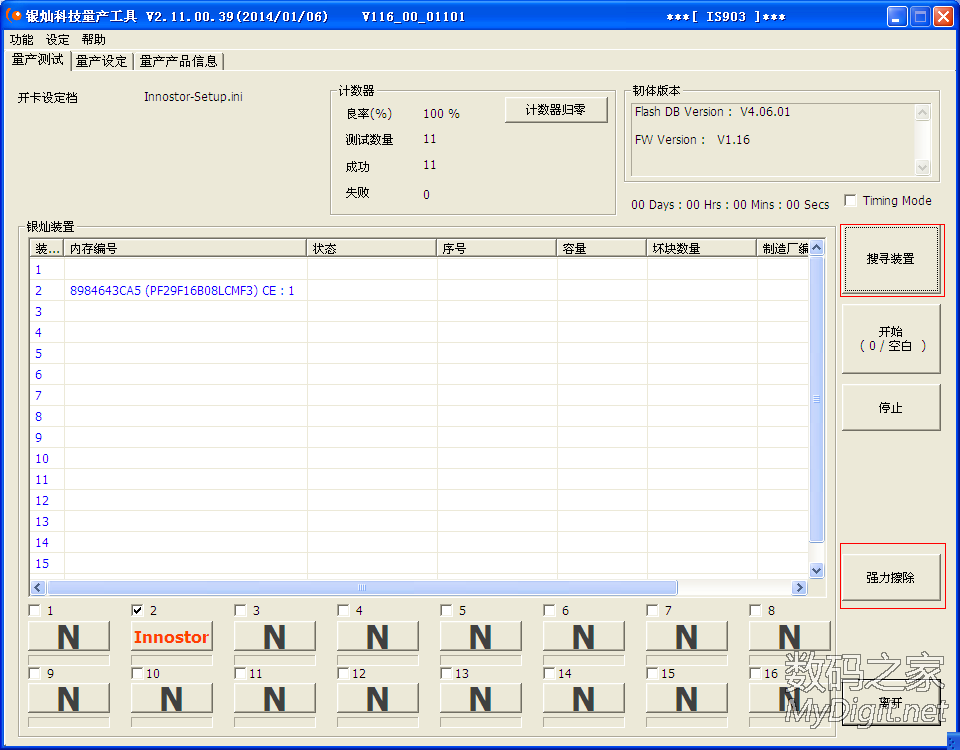The image size is (960, 750).
Task: Open the 帮助 menu
Action: tap(93, 40)
